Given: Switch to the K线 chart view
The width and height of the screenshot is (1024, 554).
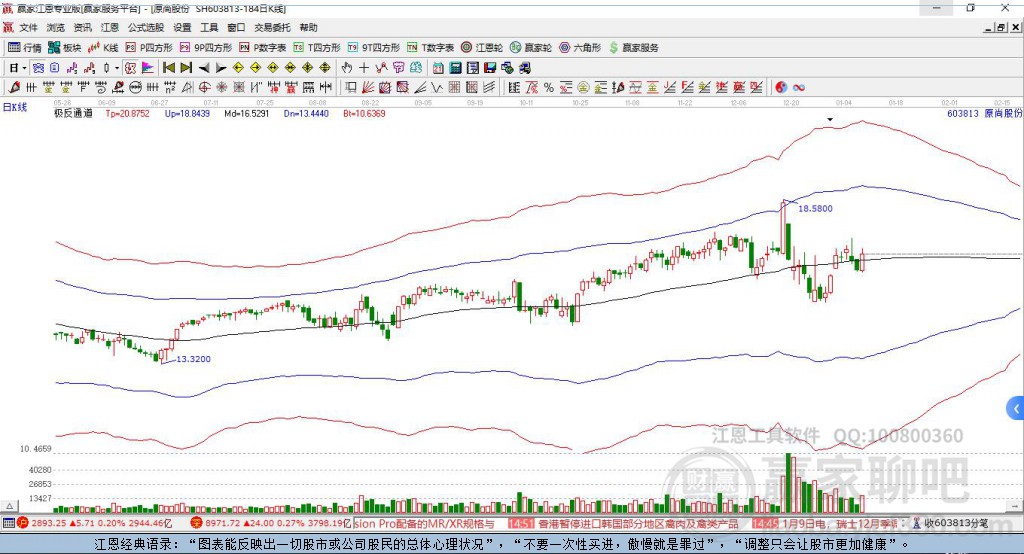Looking at the screenshot, I should (103, 48).
